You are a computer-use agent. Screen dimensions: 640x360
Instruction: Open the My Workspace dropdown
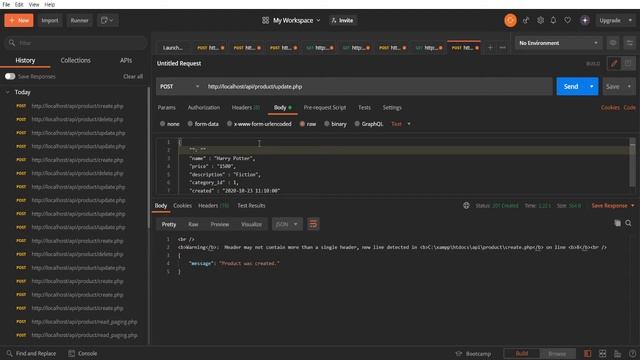291,20
